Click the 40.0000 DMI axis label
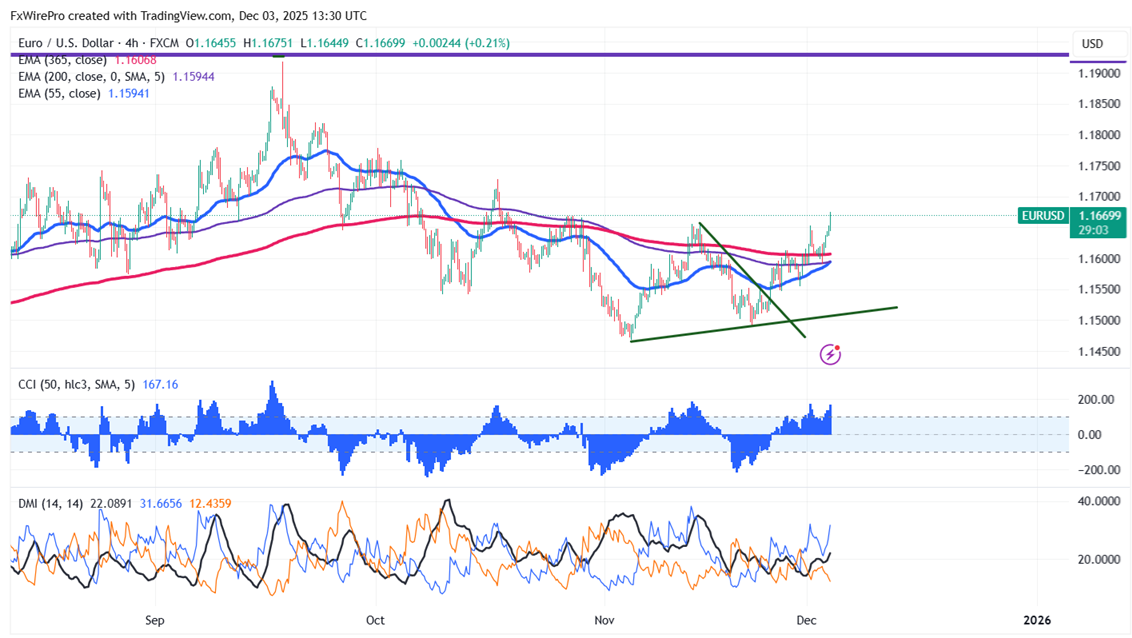Viewport: 1132px width, 638px height. coord(1099,501)
